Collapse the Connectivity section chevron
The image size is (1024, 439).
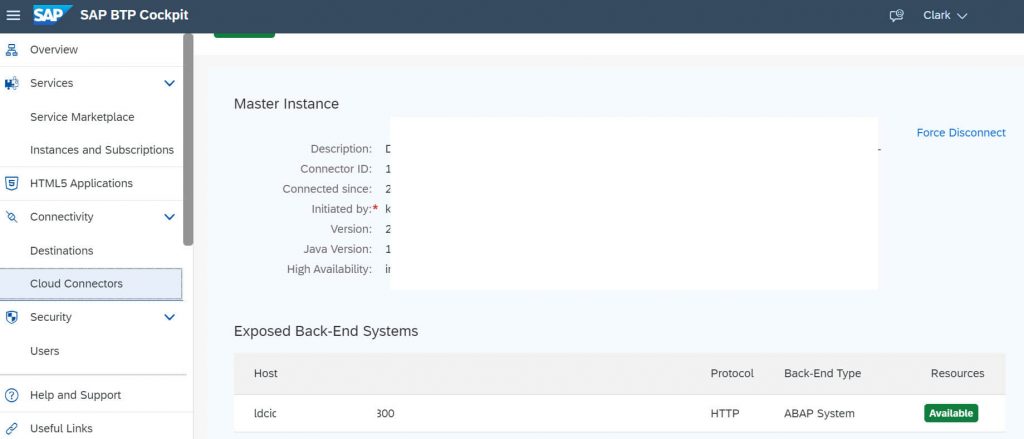pos(169,217)
